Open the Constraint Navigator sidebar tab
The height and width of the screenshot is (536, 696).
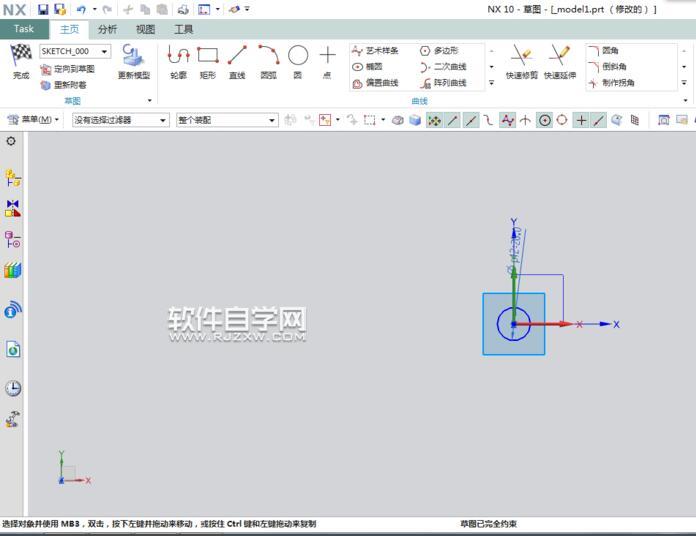point(13,208)
